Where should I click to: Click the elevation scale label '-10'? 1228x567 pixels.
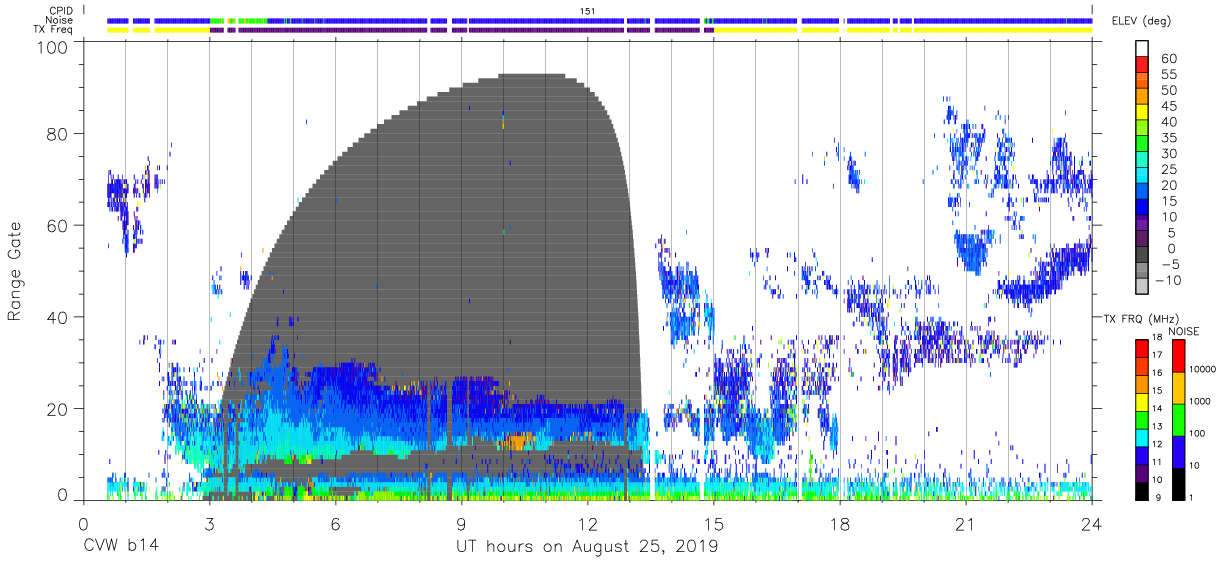(1169, 280)
